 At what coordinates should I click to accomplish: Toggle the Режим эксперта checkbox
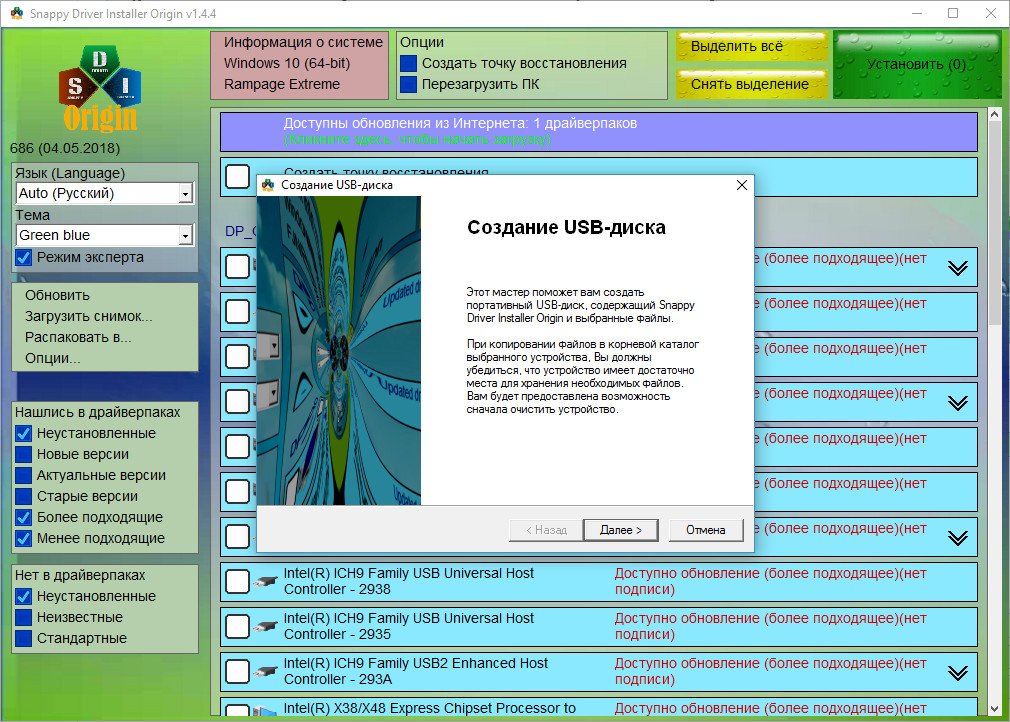tap(24, 258)
